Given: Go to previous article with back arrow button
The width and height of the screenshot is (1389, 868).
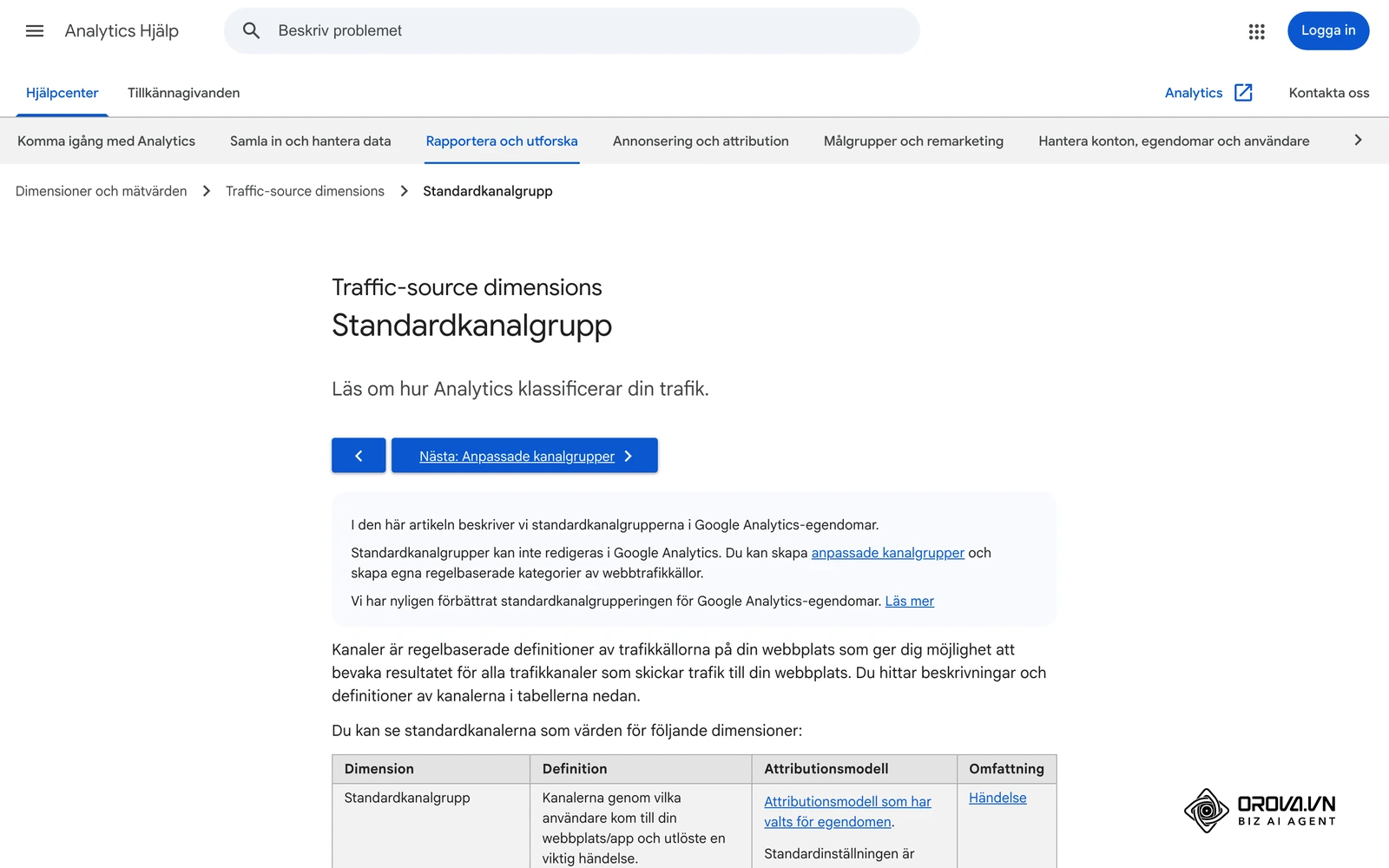Looking at the screenshot, I should (359, 456).
